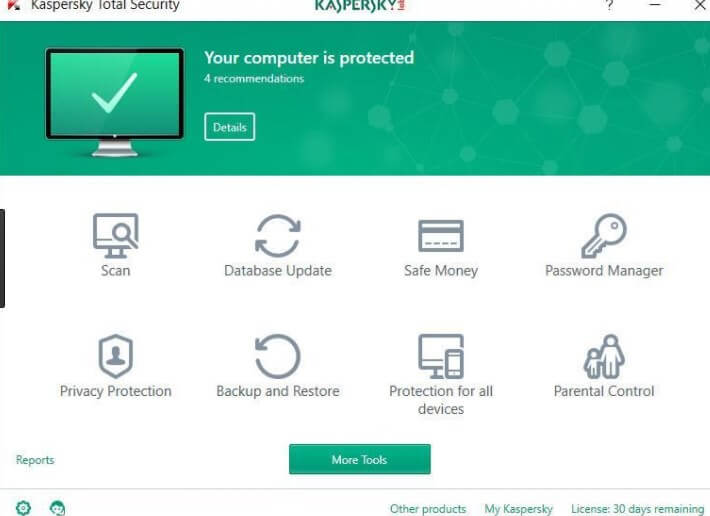Open the Scan tool icon

coord(115,235)
